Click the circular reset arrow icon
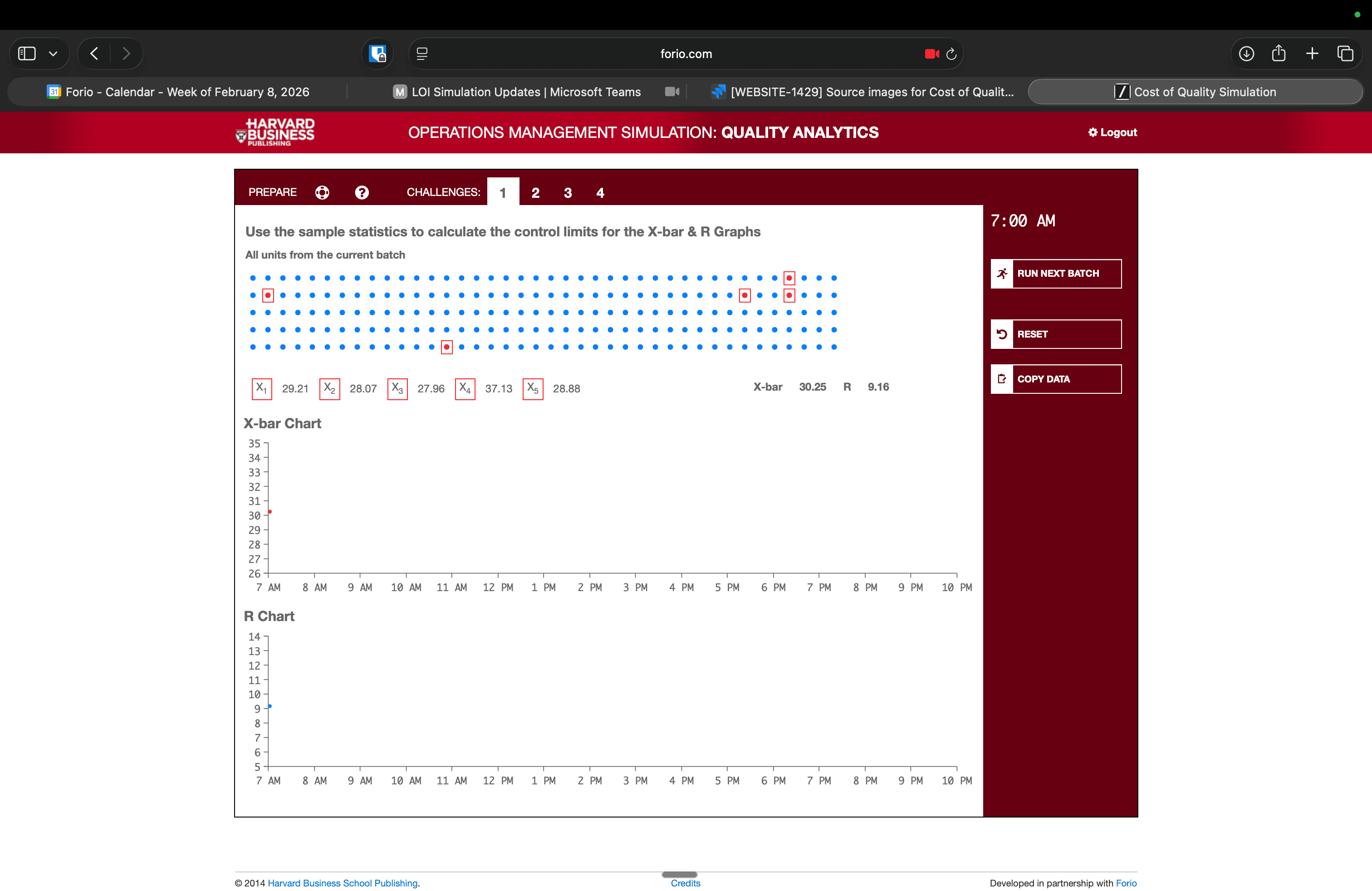The image size is (1372, 891). coord(1002,334)
